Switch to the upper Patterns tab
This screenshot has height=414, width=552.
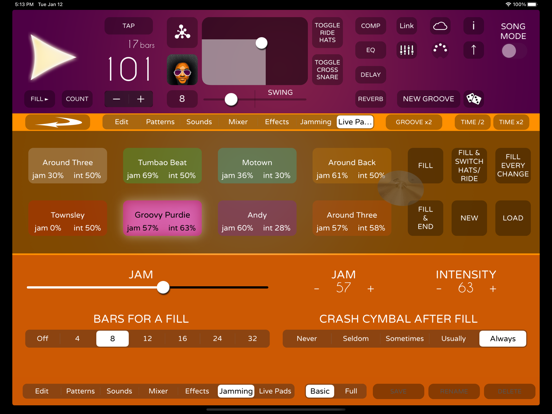[x=160, y=122]
